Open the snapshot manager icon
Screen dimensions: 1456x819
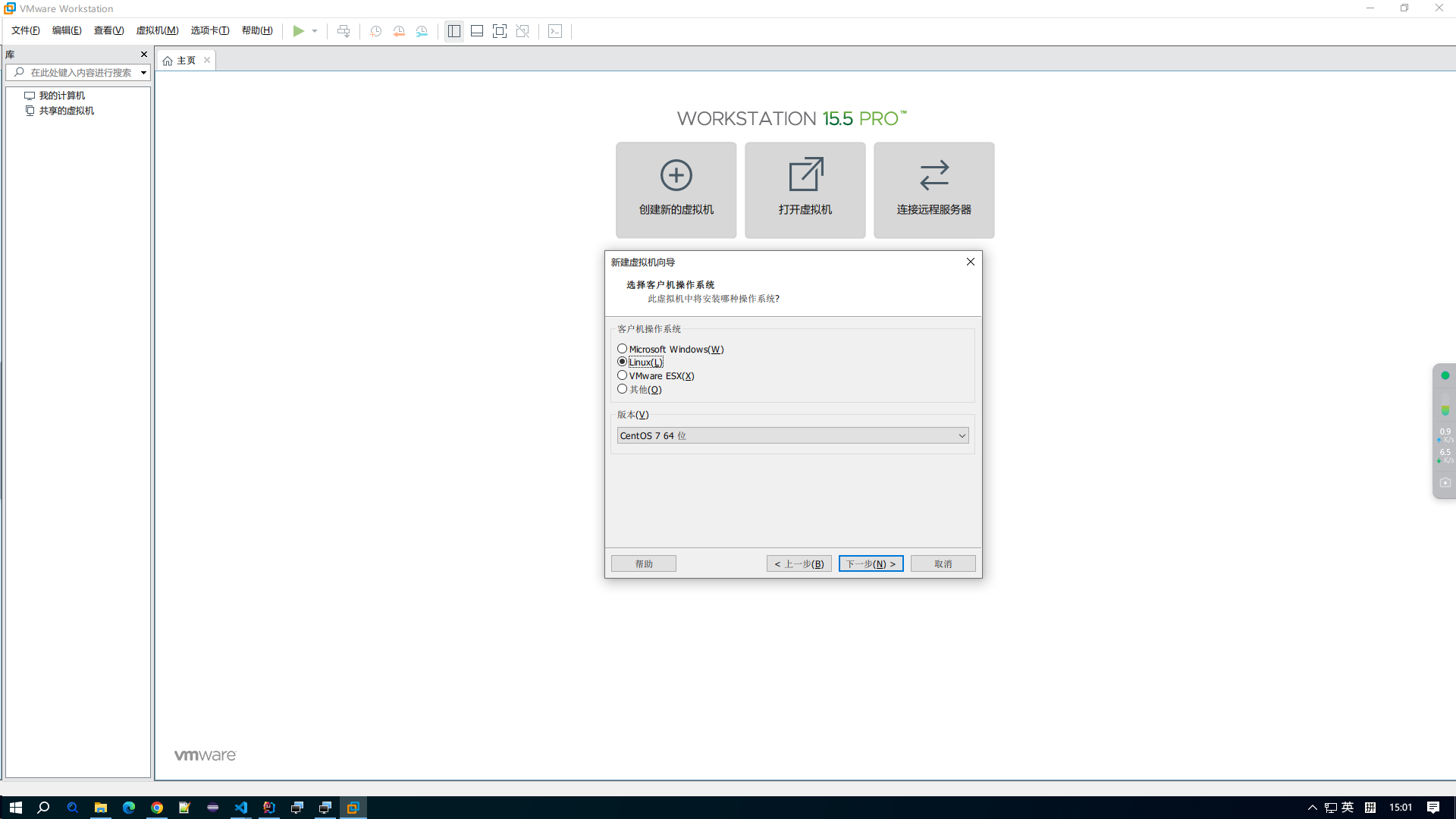[x=422, y=31]
